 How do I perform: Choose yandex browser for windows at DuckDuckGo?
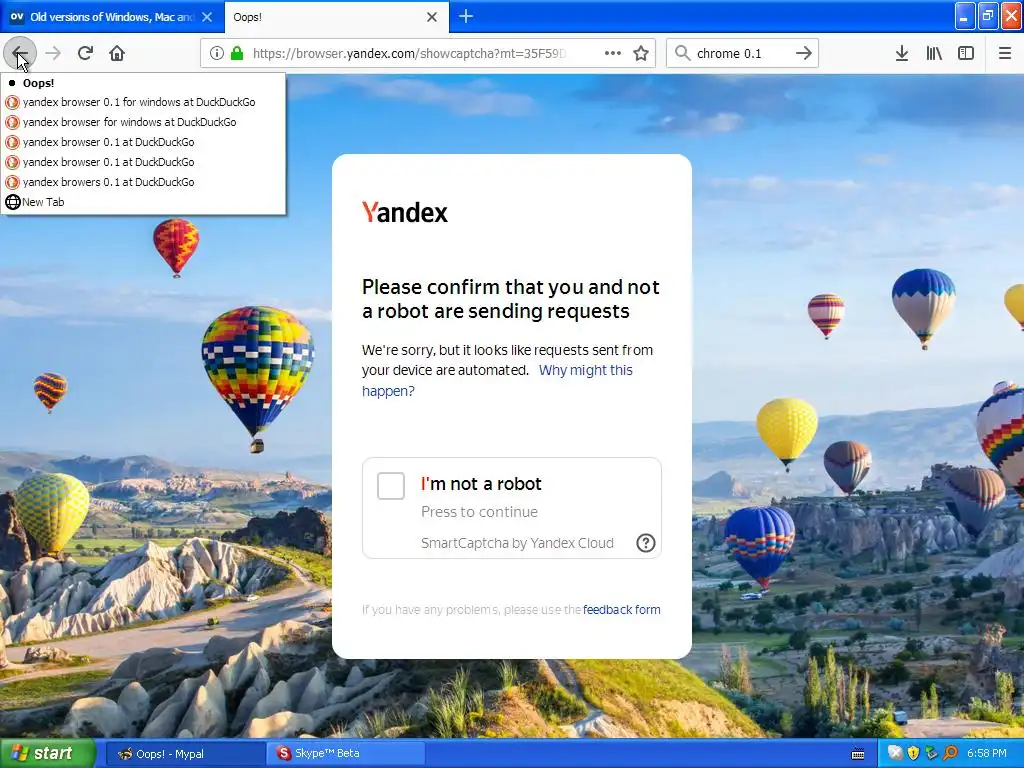coord(143,122)
